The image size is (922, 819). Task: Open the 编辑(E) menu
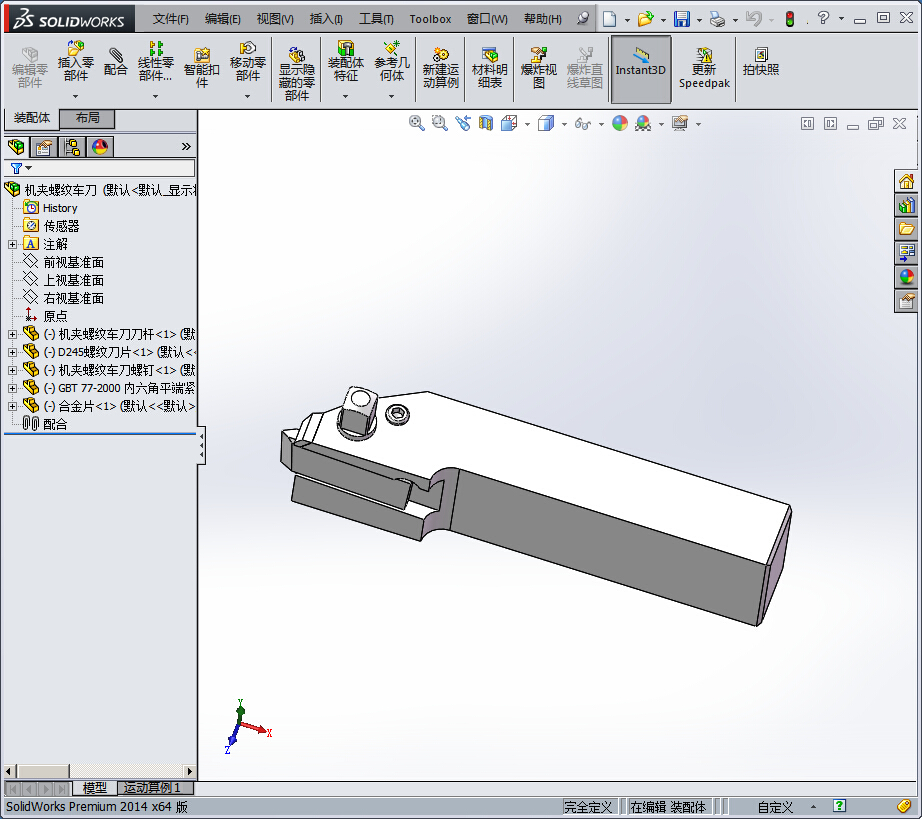point(222,19)
